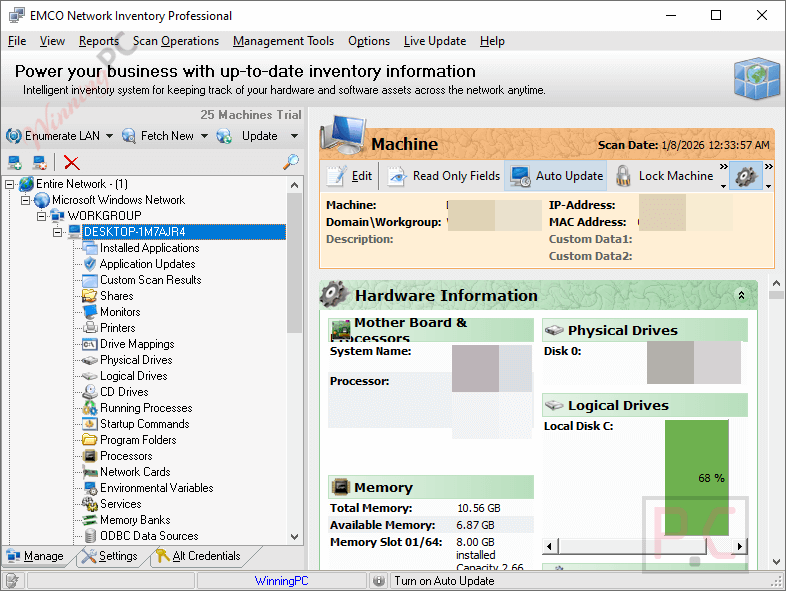Select the Monitors node
Image resolution: width=786 pixels, height=591 pixels.
(x=120, y=312)
